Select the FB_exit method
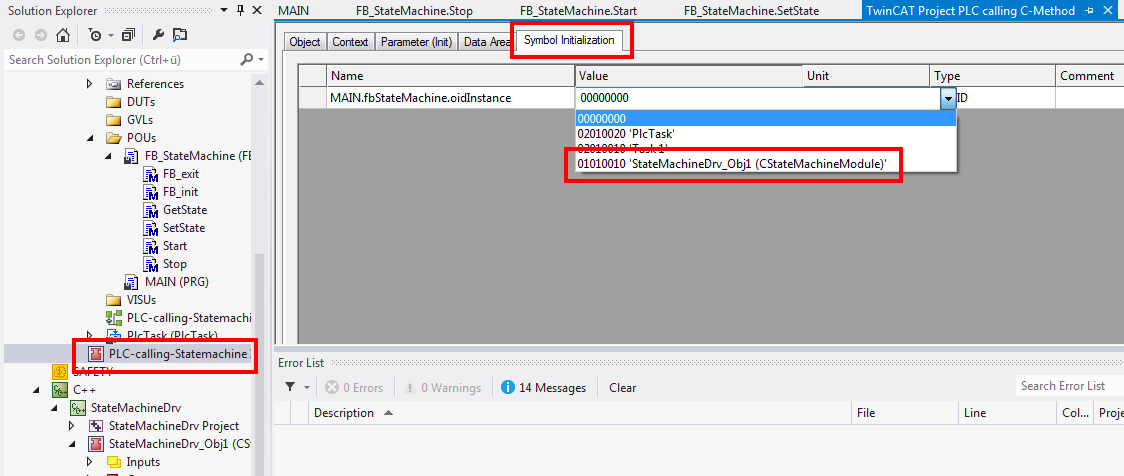Screen dimensions: 1124x476 coord(181,174)
